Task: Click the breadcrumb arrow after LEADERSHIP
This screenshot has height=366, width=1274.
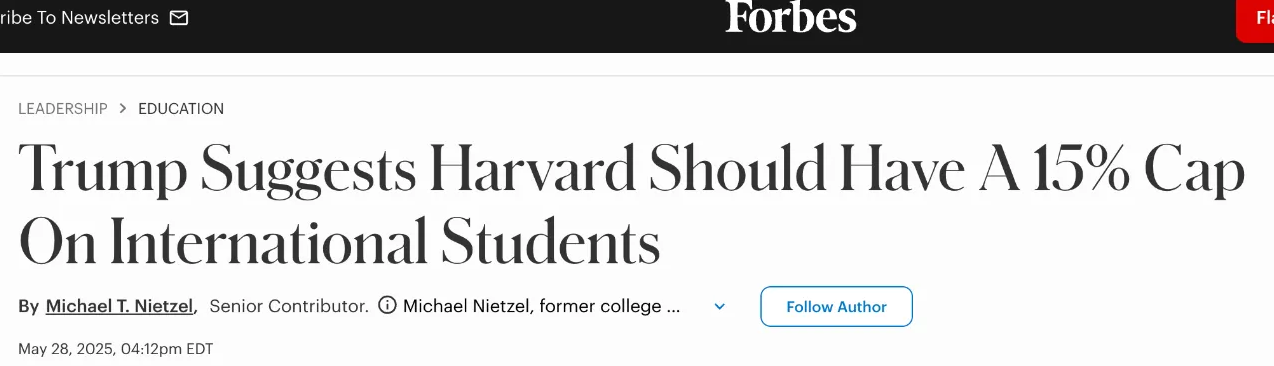Action: (123, 109)
